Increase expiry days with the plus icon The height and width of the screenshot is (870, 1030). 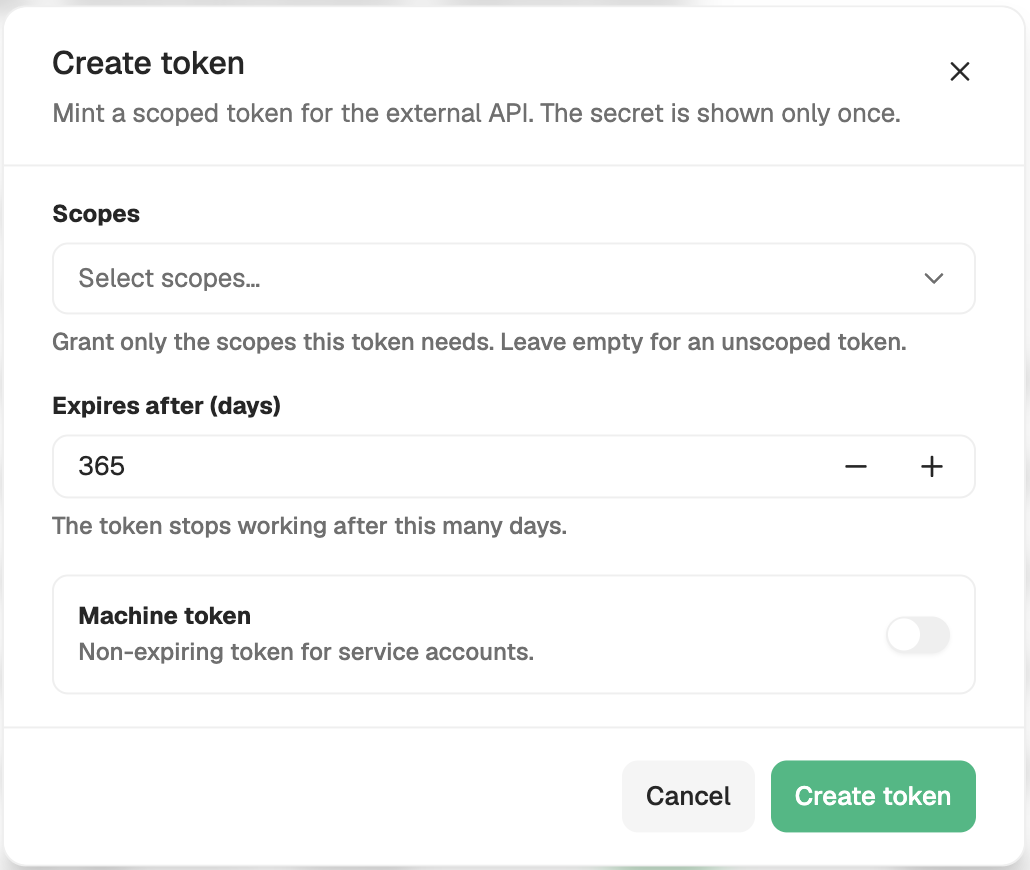coord(931,467)
